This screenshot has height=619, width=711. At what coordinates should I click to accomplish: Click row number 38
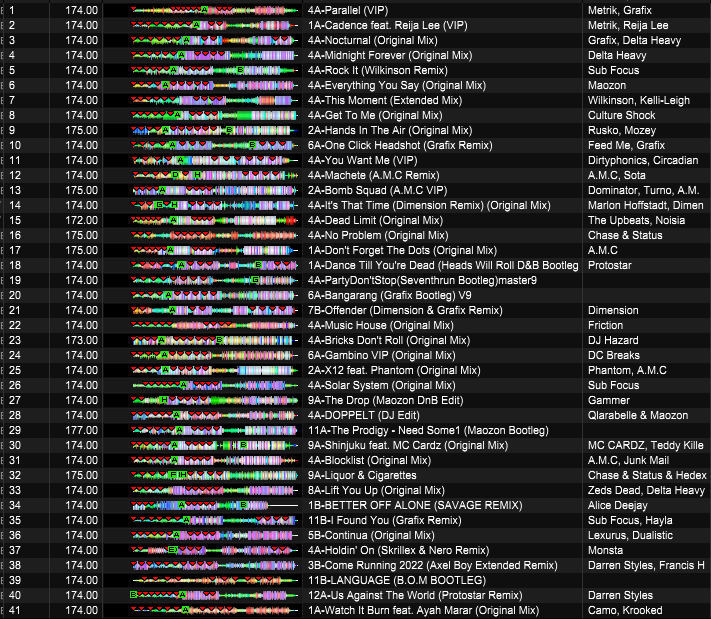point(15,565)
